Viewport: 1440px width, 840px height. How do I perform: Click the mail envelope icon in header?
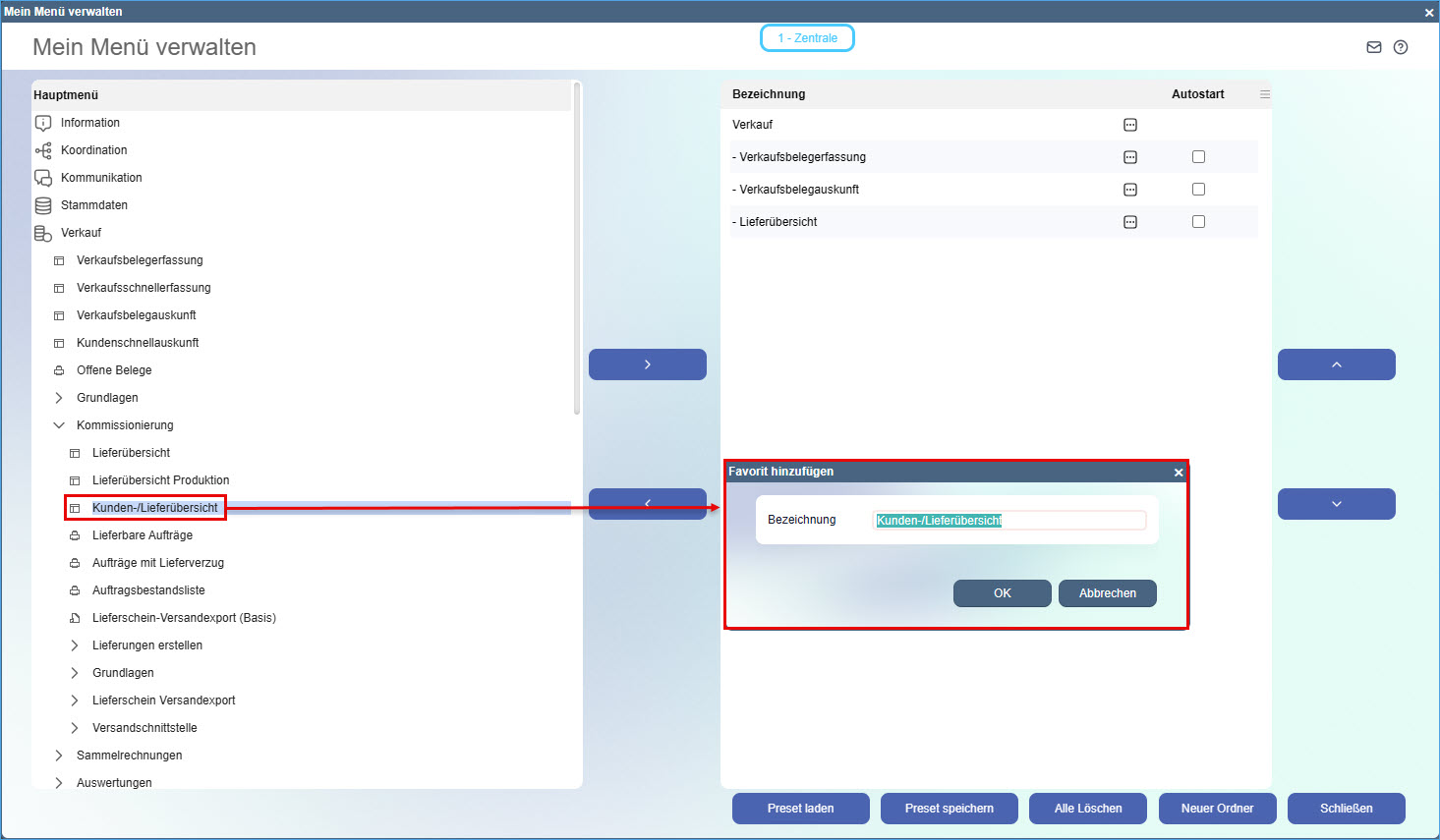(1374, 47)
